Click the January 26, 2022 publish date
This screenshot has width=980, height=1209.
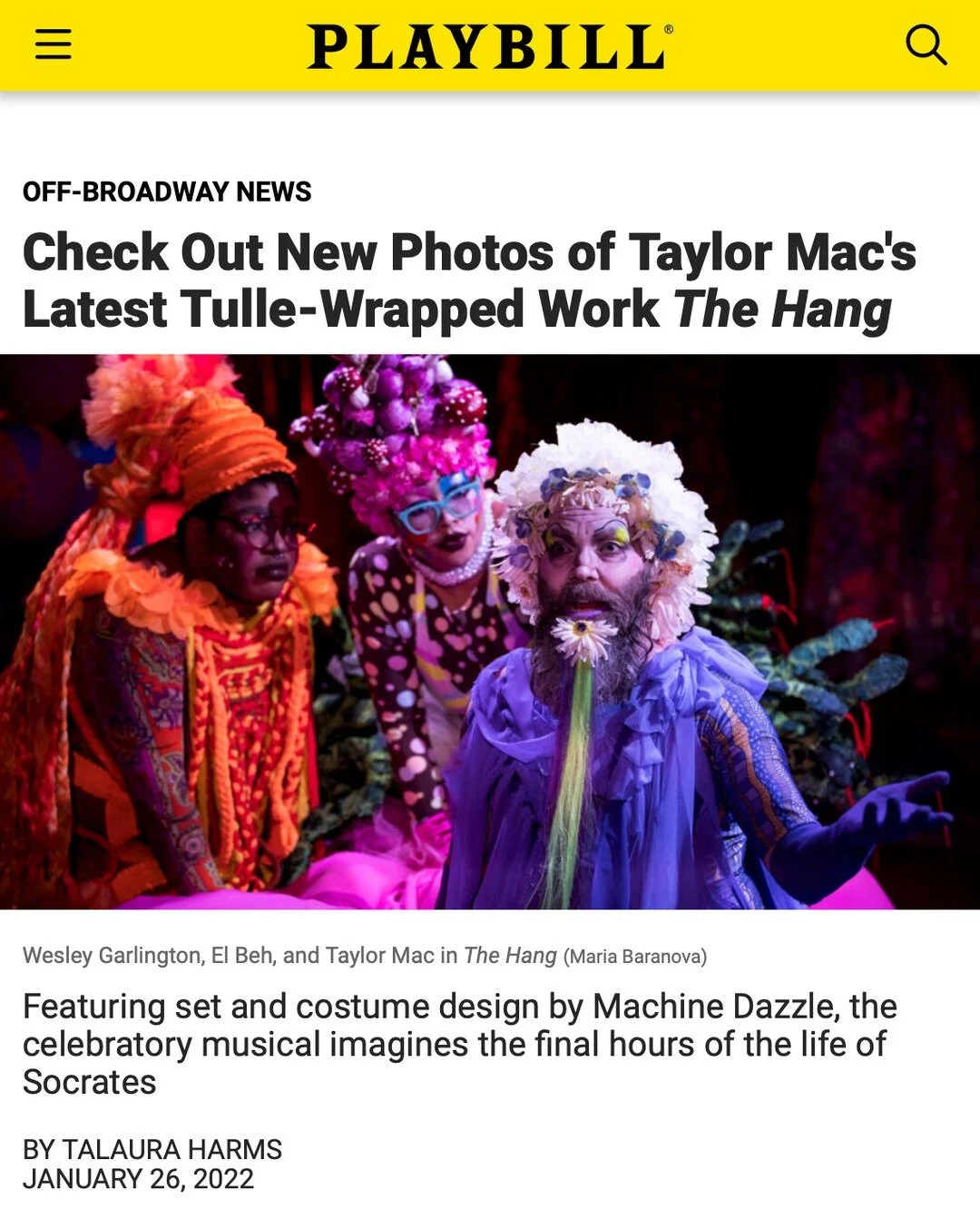(x=138, y=1179)
